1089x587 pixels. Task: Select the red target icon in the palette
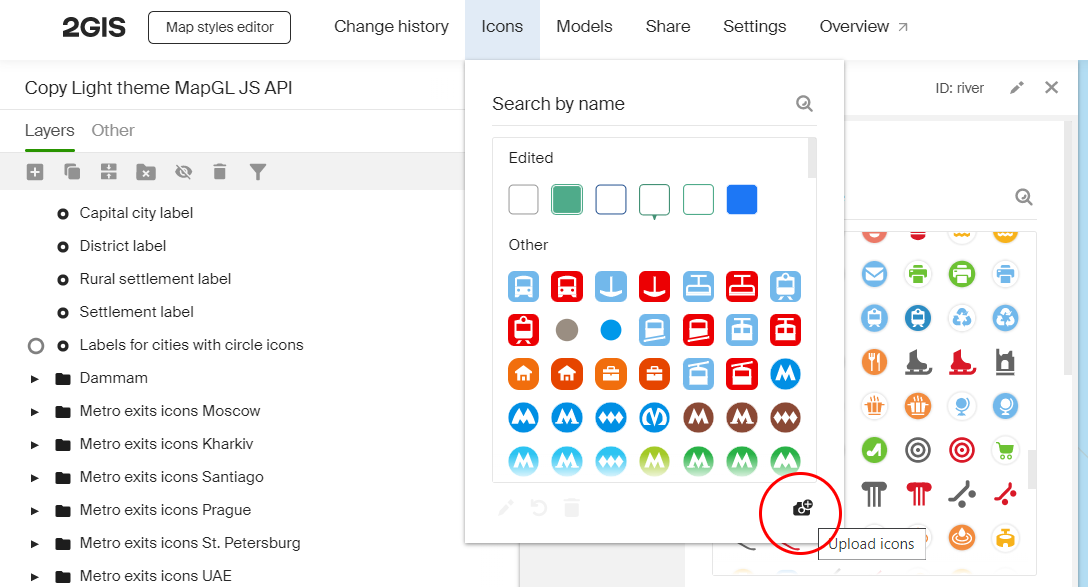click(x=961, y=450)
